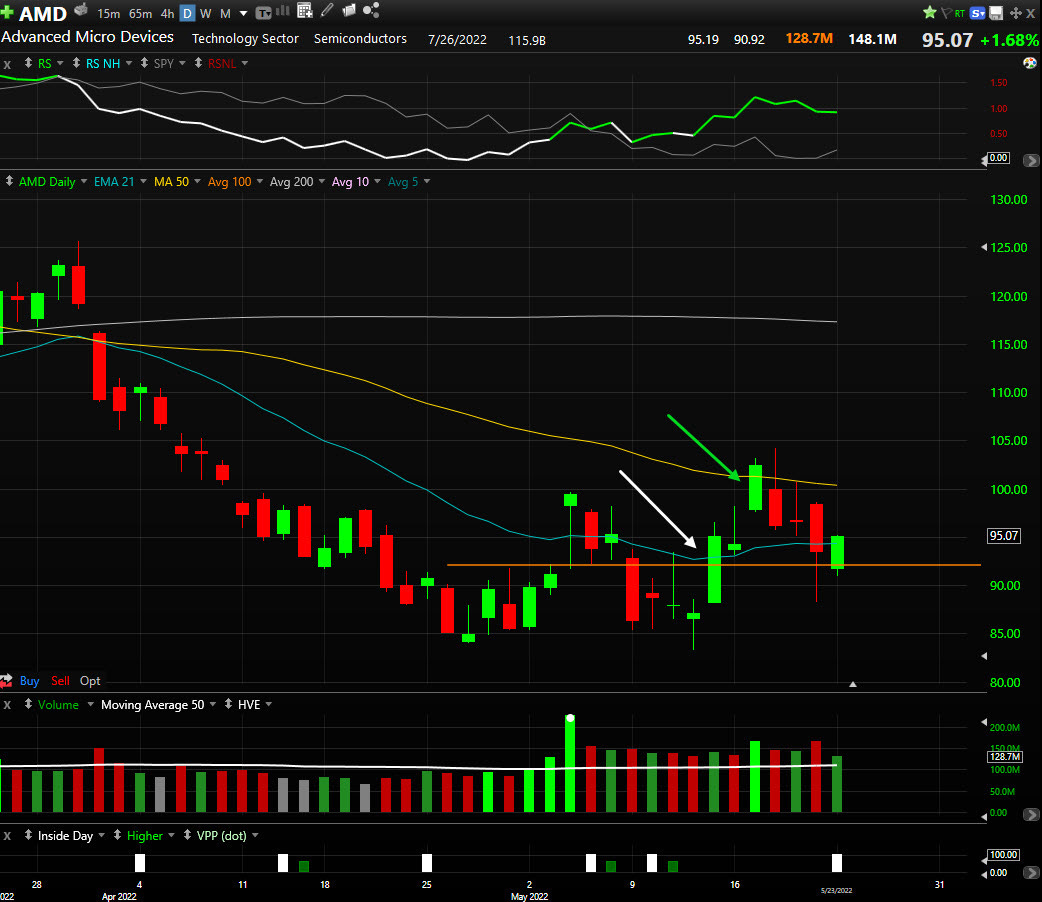Close the Volume pane with x

point(7,705)
